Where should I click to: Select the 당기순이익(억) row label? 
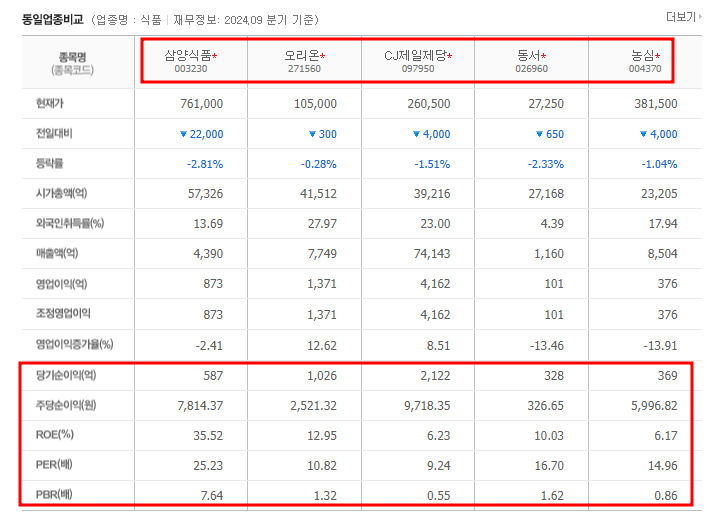[66, 375]
